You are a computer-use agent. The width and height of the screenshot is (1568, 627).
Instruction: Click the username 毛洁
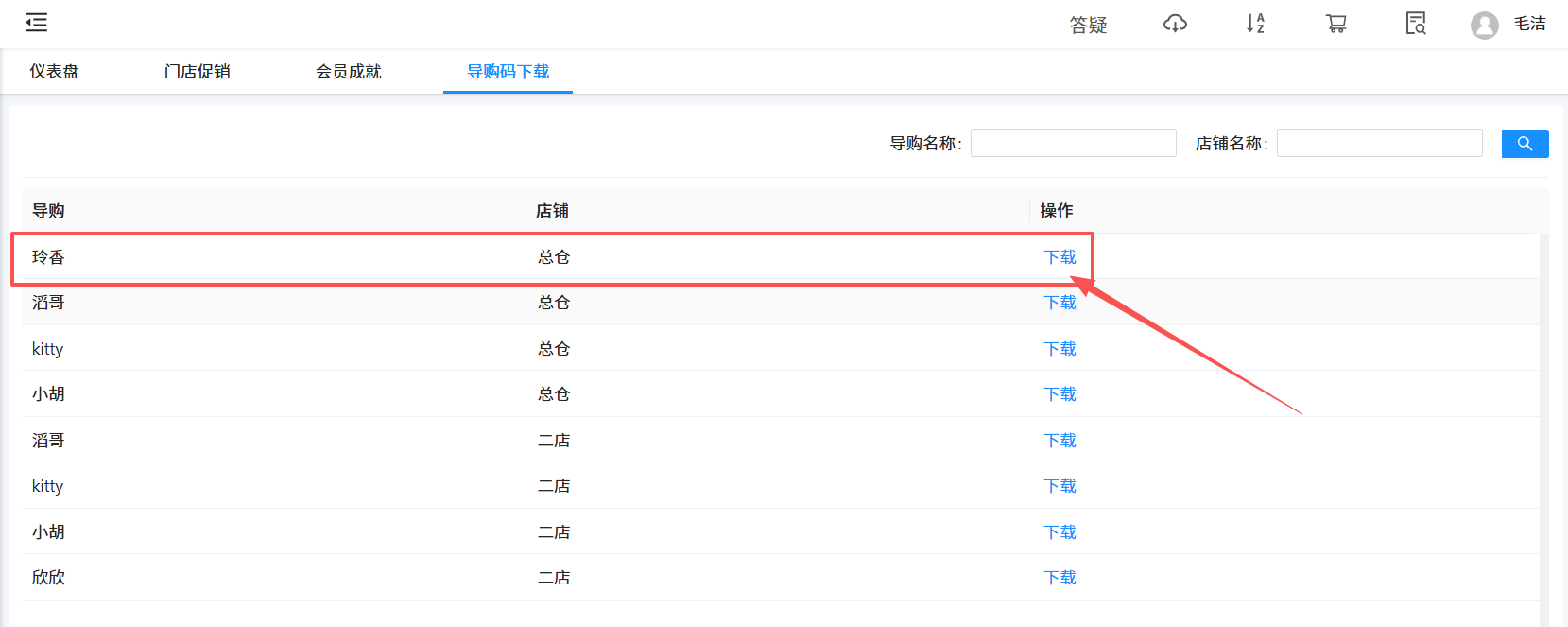[1529, 24]
